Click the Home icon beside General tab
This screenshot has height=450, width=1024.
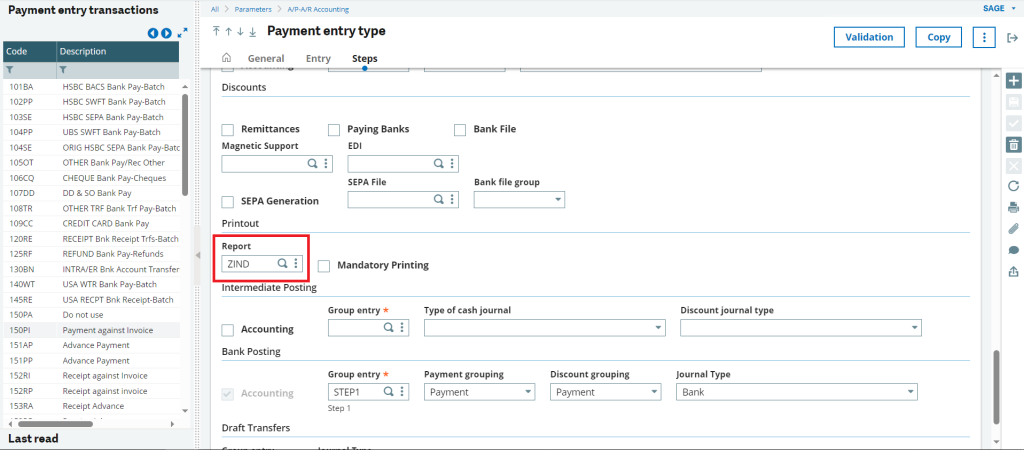(227, 57)
